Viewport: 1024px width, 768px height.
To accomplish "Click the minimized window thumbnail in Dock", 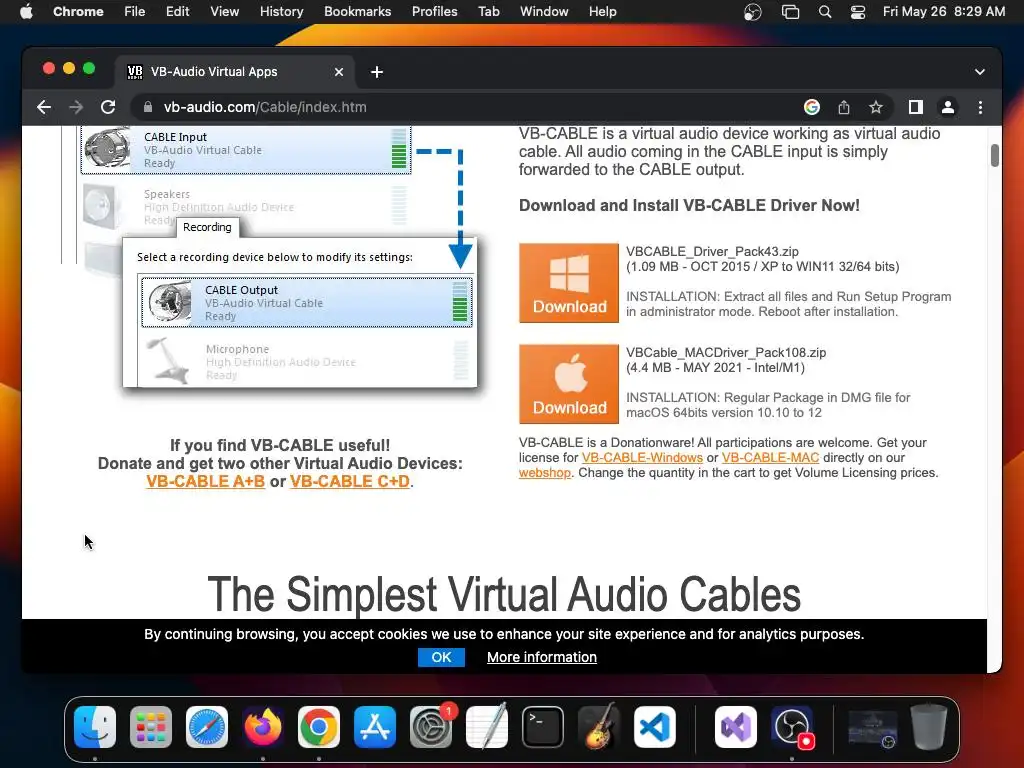I will pos(872,728).
